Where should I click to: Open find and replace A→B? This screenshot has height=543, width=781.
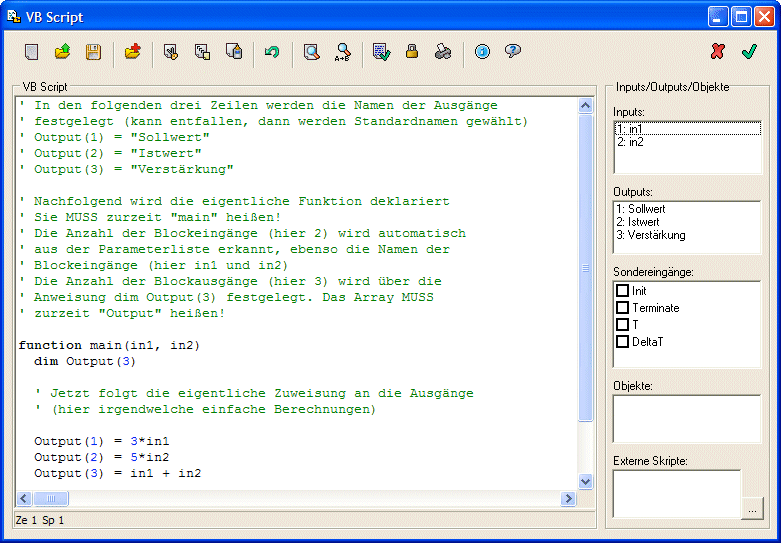343,52
